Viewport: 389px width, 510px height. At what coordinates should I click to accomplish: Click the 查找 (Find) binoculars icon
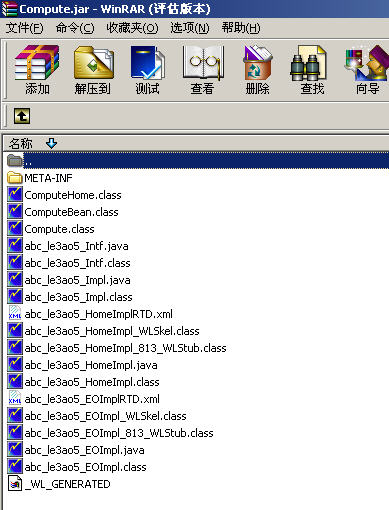point(312,70)
